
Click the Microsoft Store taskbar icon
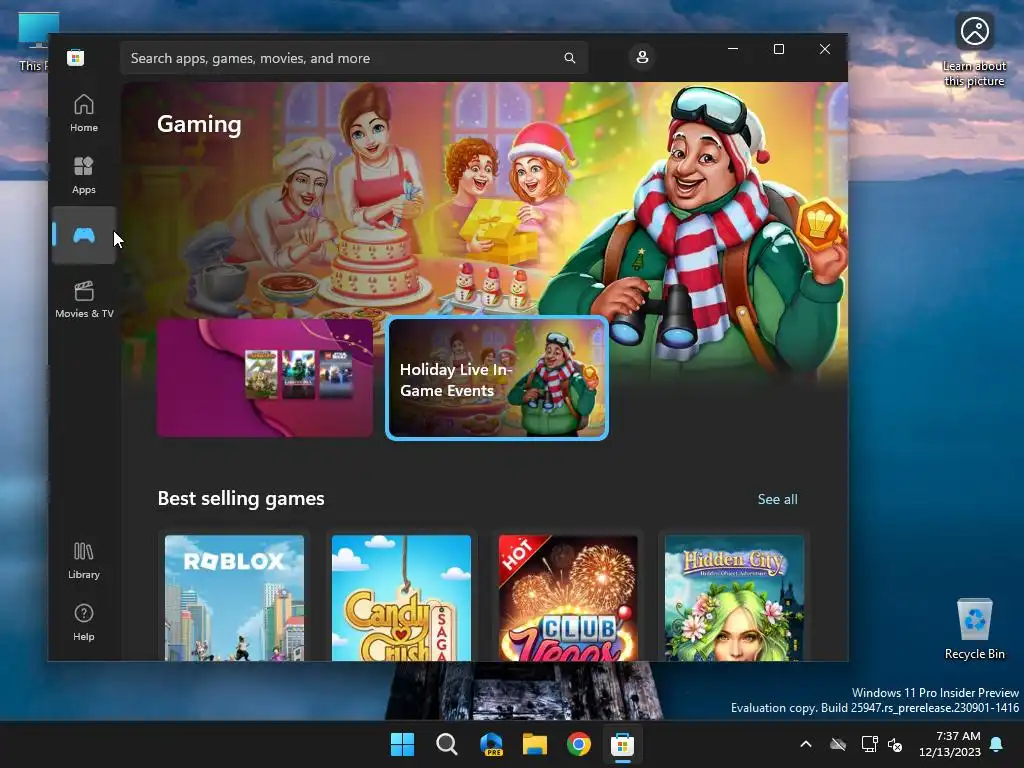(x=623, y=744)
